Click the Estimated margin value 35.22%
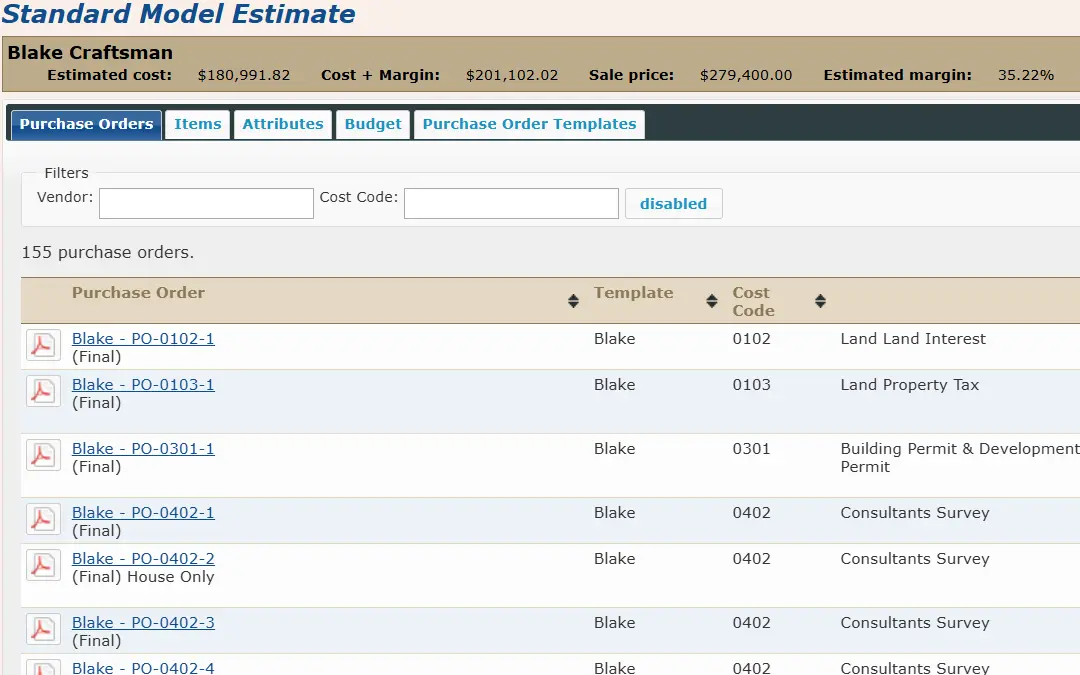This screenshot has height=675, width=1080. [1026, 75]
